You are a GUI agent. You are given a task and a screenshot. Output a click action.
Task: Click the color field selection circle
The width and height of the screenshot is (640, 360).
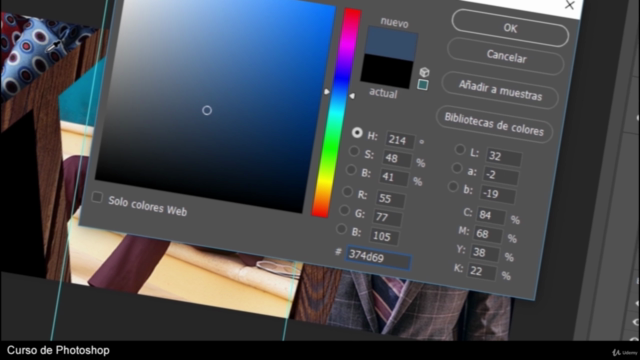(x=207, y=110)
